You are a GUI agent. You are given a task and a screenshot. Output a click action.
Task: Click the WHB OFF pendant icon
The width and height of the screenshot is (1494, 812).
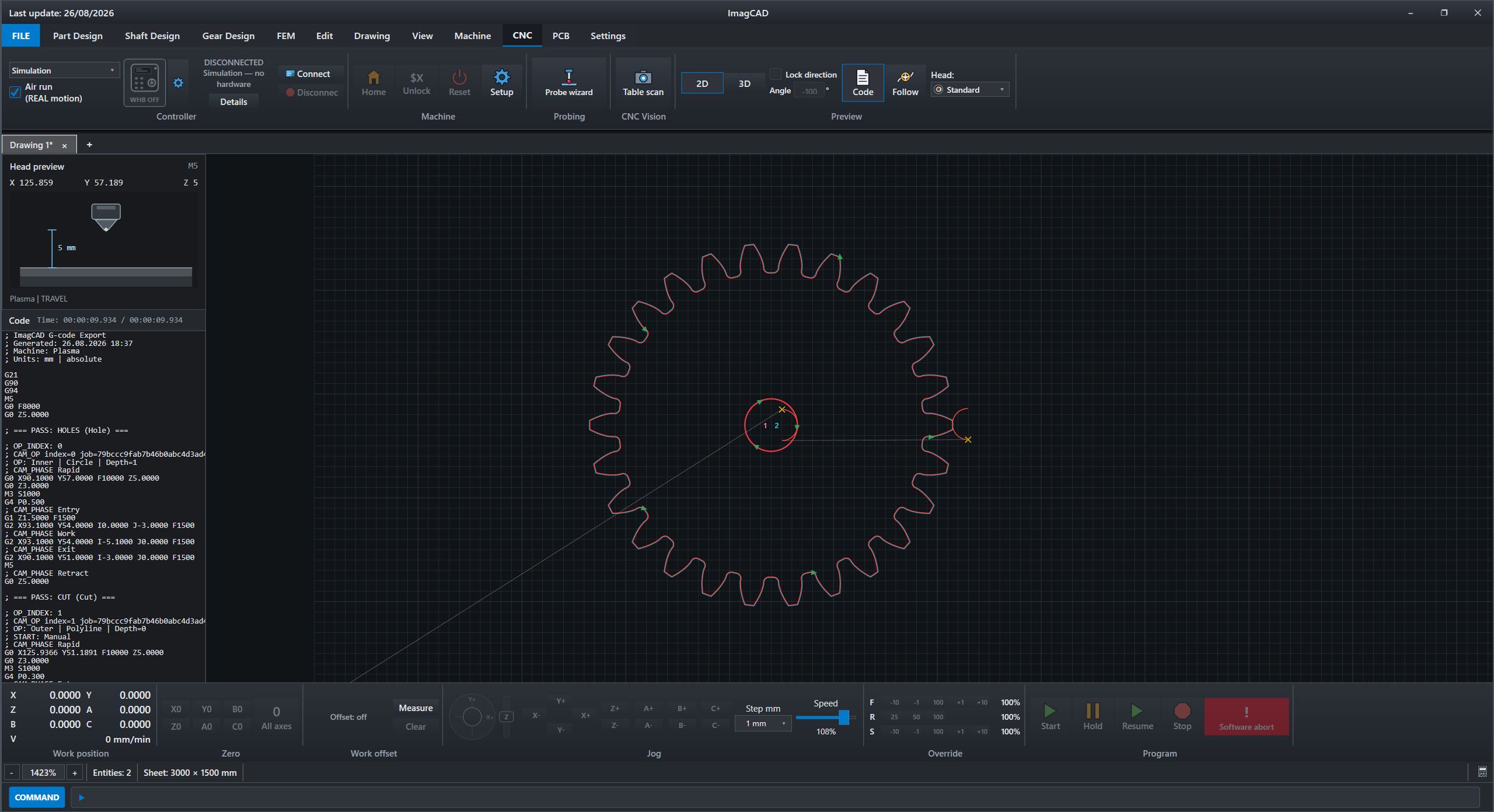coord(145,83)
